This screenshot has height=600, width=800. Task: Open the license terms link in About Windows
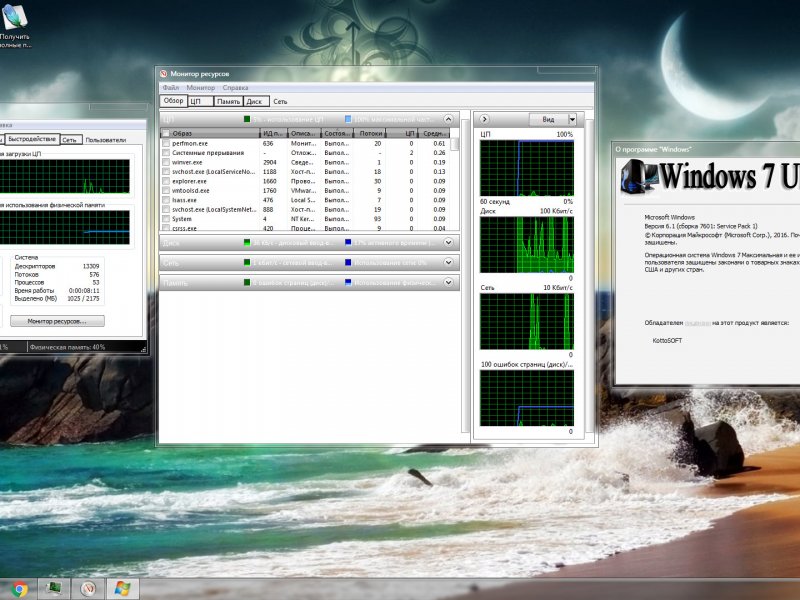[697, 323]
